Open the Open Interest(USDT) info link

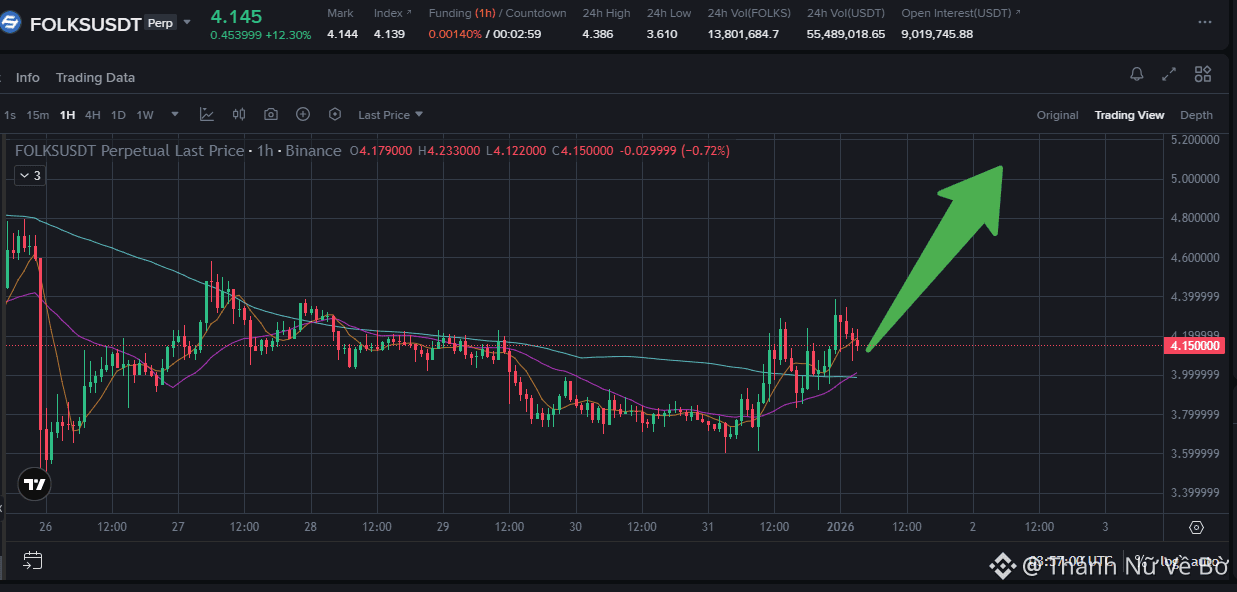click(x=961, y=13)
